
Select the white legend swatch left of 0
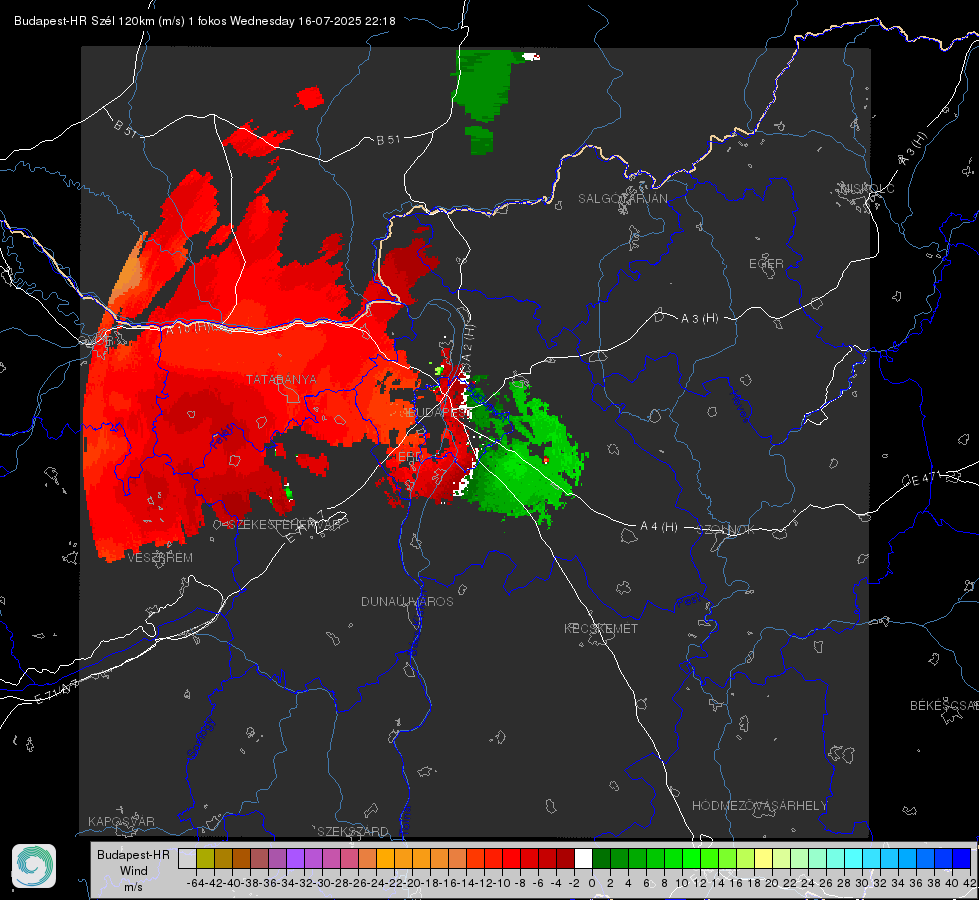point(583,858)
